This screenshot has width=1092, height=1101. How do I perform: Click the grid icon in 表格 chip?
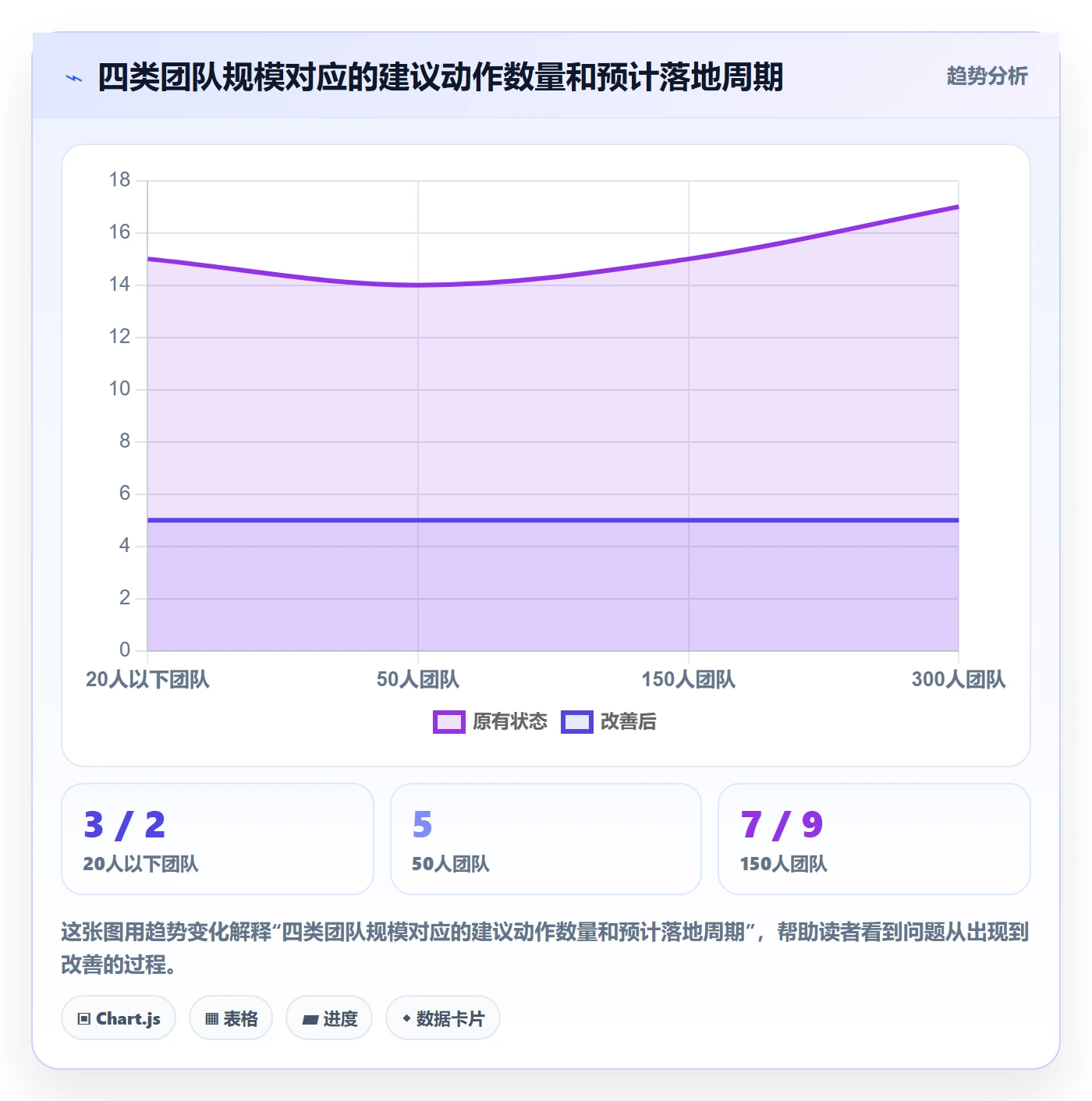pyautogui.click(x=211, y=1018)
